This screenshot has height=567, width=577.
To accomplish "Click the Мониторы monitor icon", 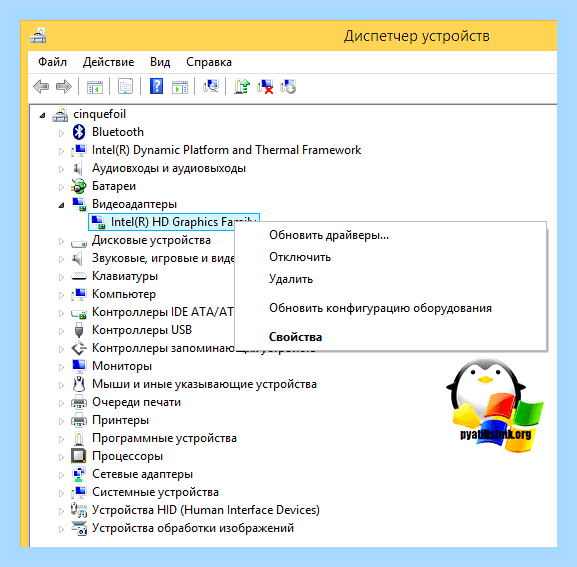I will point(79,366).
